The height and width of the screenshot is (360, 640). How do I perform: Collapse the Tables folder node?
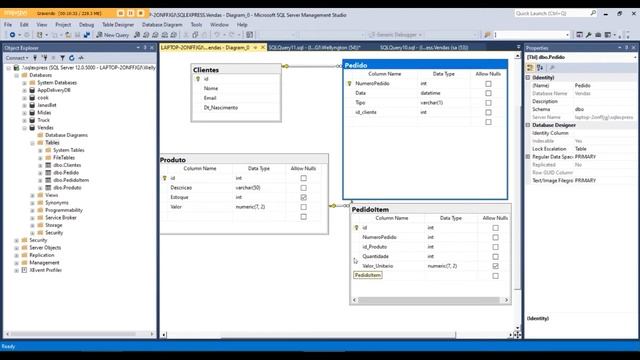(32, 143)
